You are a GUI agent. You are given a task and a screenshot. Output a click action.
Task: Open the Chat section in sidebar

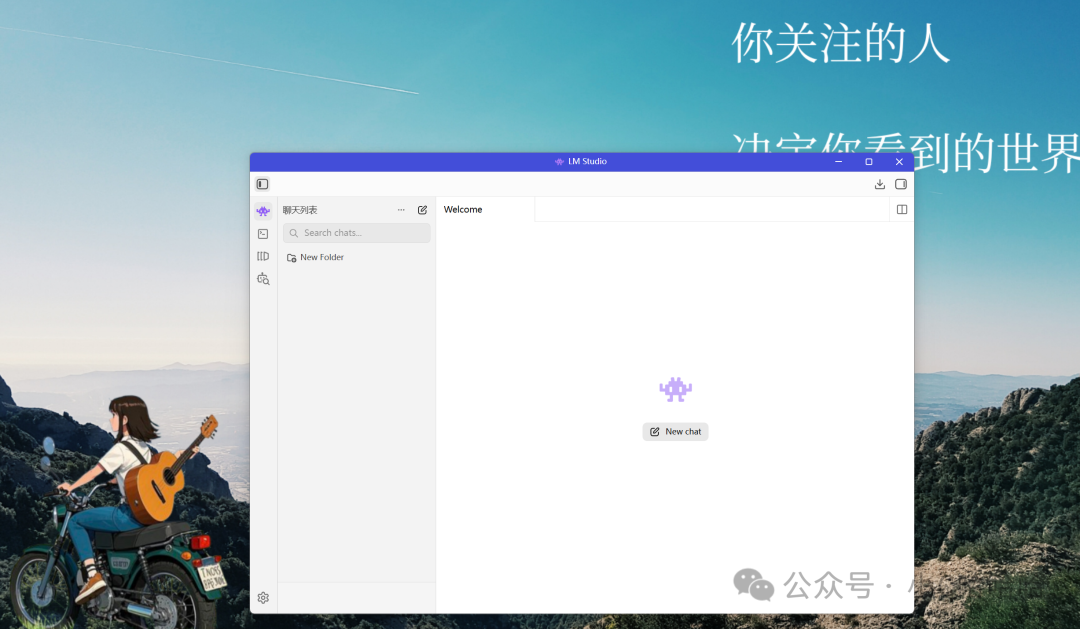[263, 211]
